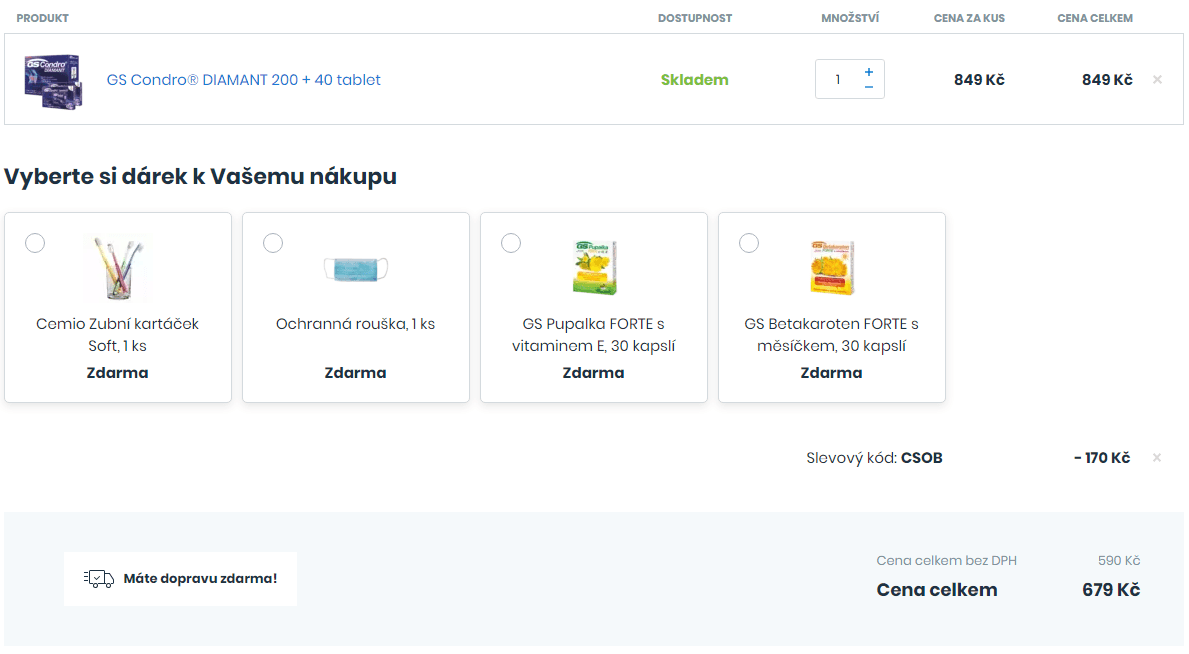Click the 590 Kč price without VAT

[x=1119, y=561]
